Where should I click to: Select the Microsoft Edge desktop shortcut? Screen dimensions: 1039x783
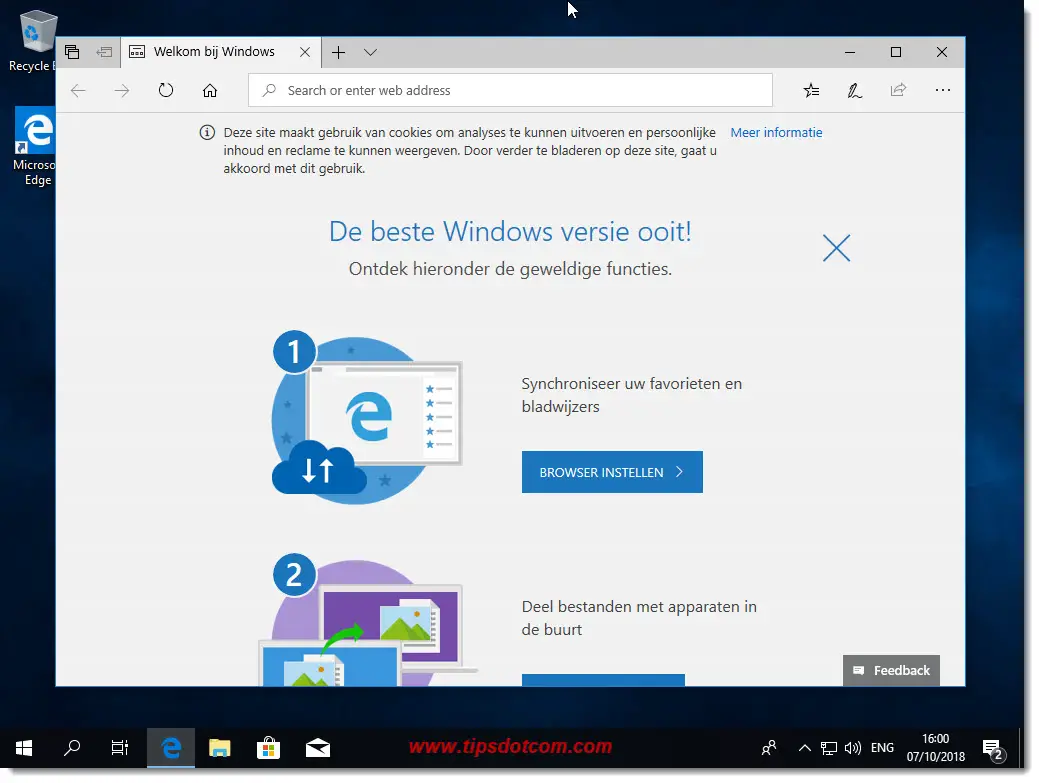(x=34, y=147)
